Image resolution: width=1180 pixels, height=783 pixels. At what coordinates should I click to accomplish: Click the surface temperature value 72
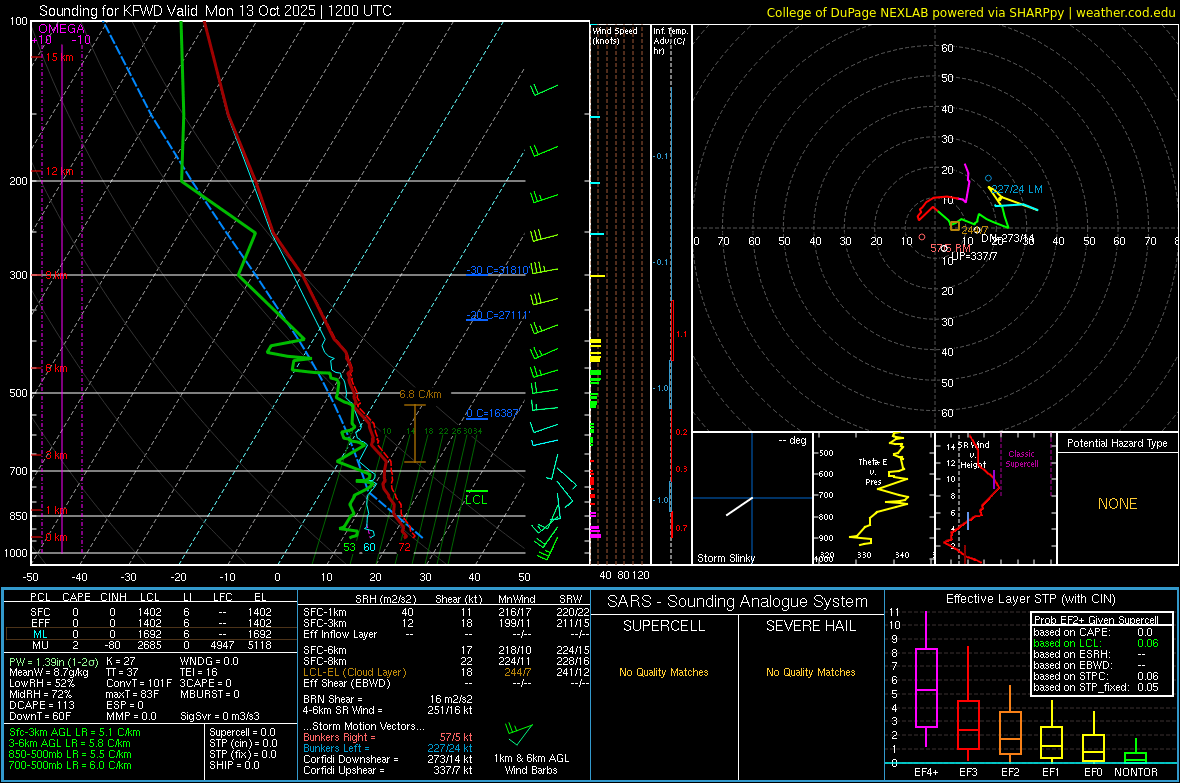click(x=405, y=547)
